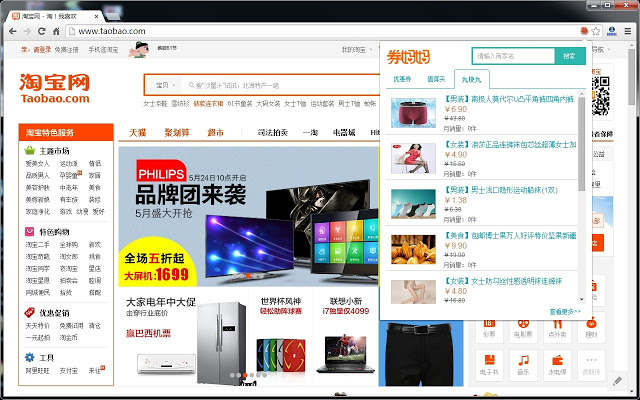Reload the page with refresh icon
640x400 pixels.
coord(41,31)
